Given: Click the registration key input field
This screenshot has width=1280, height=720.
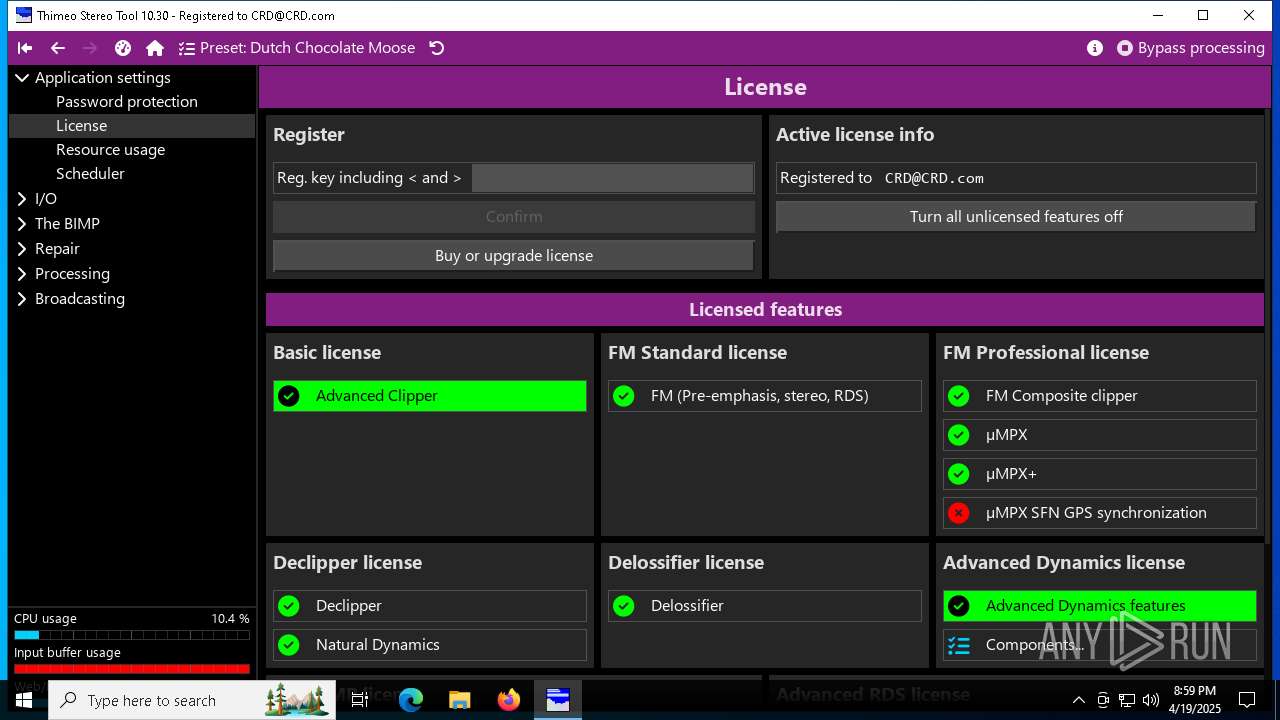Looking at the screenshot, I should pyautogui.click(x=612, y=178).
